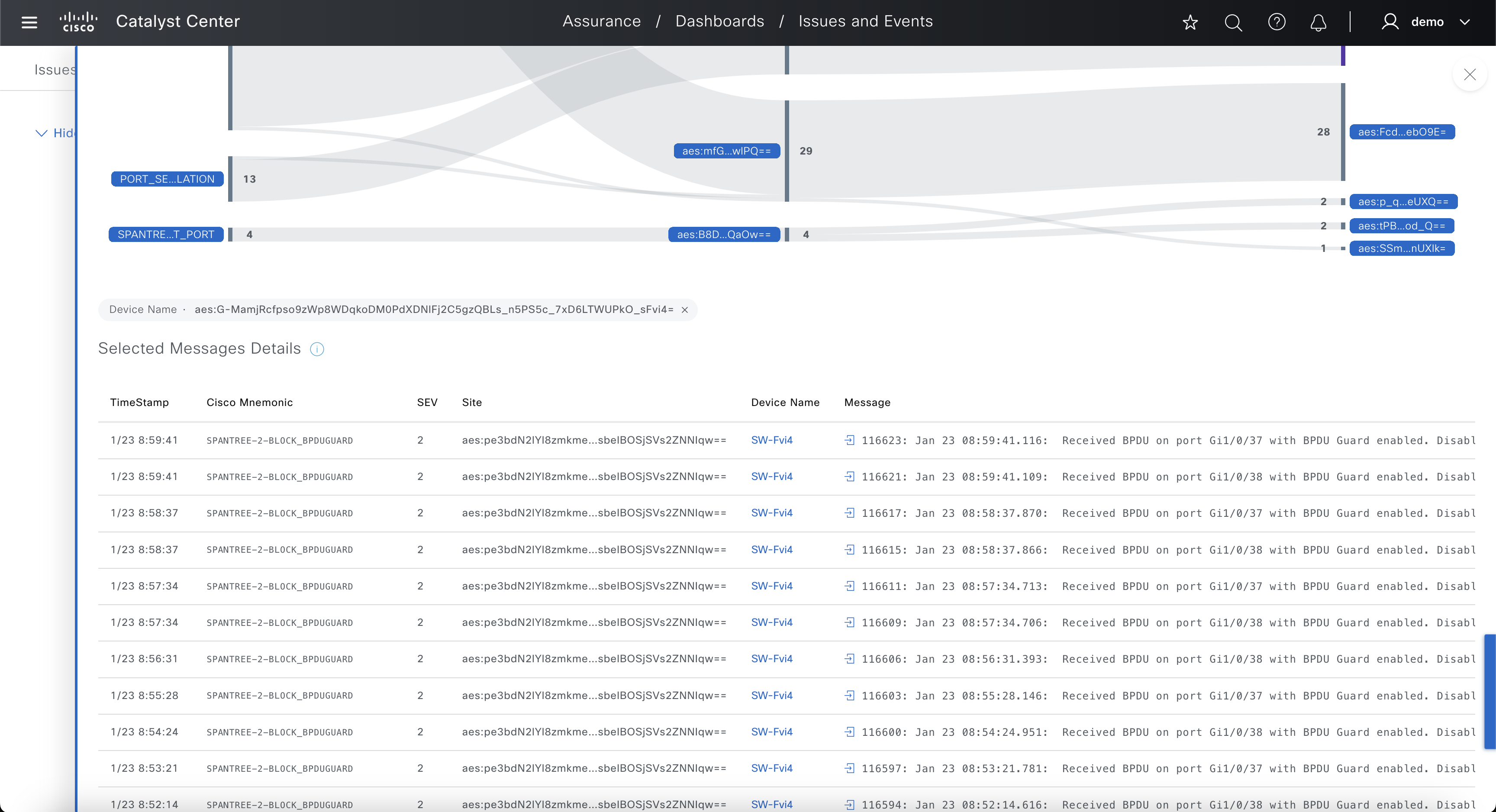The width and height of the screenshot is (1496, 812).
Task: Open message detail icon for 116611
Action: 850,586
